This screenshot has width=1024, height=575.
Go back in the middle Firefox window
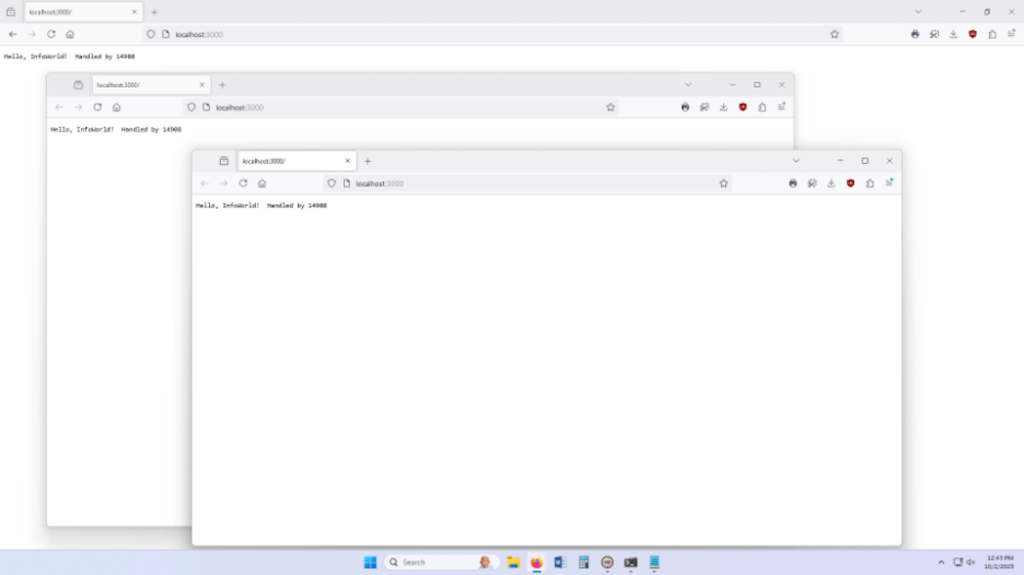[x=59, y=107]
